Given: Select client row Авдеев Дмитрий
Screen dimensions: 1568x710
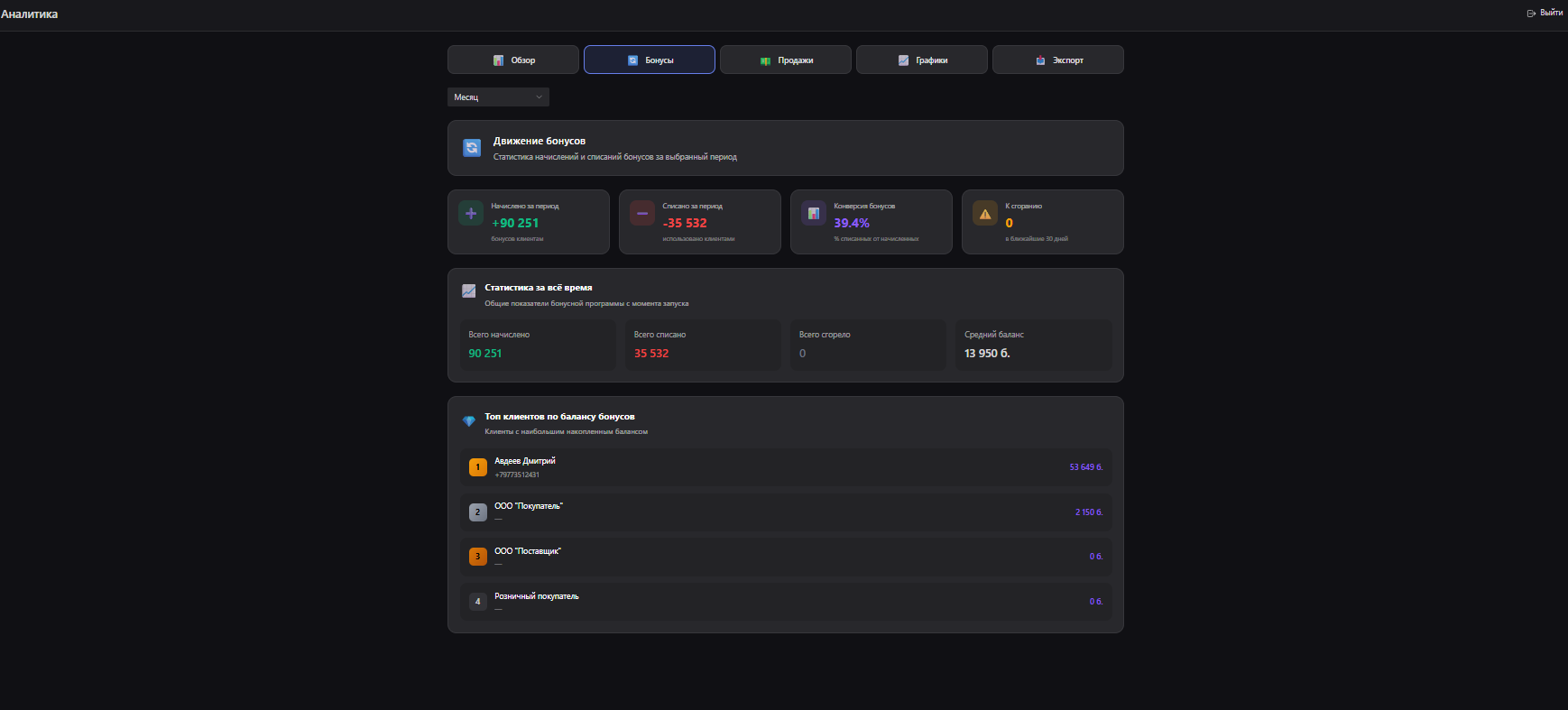Looking at the screenshot, I should (786, 467).
